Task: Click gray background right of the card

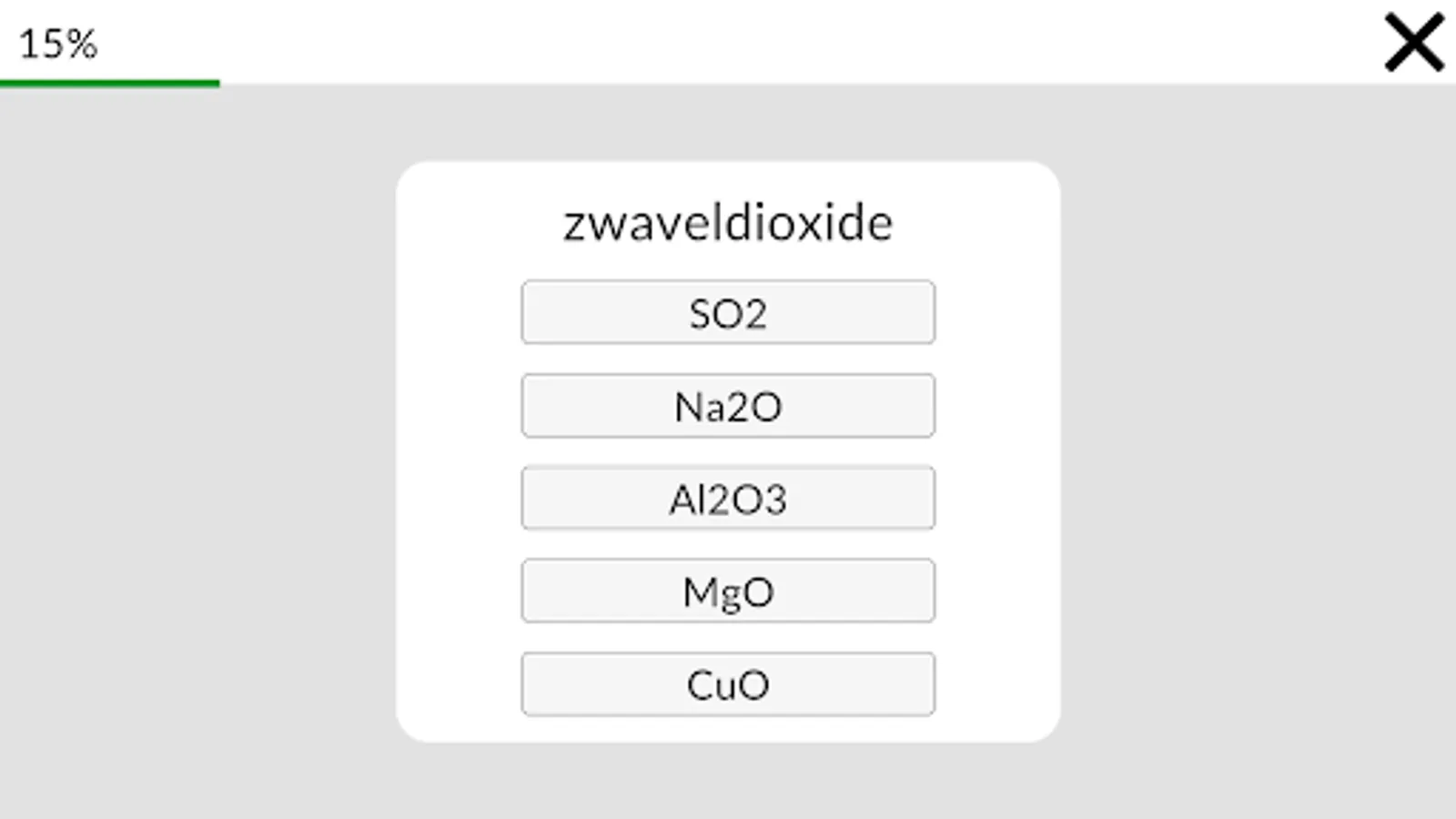Action: point(1256,455)
